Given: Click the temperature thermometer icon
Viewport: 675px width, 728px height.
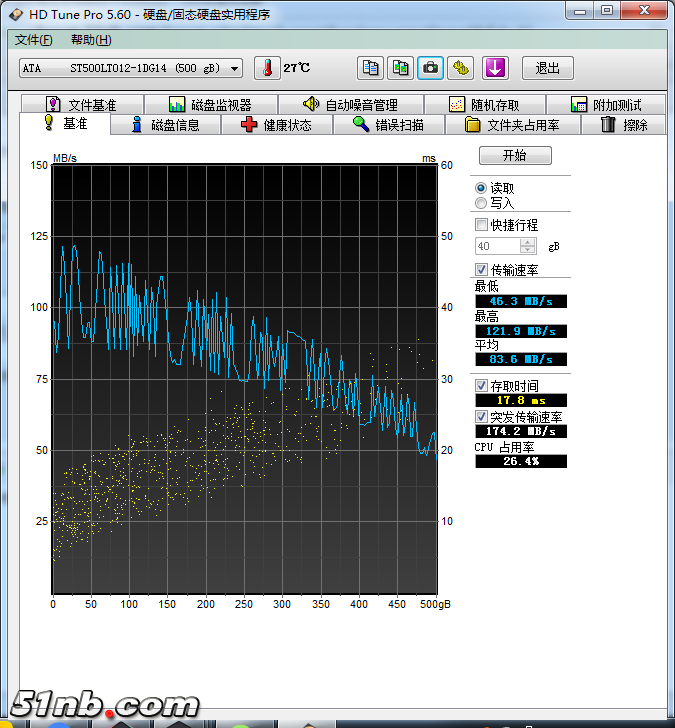Looking at the screenshot, I should (267, 68).
